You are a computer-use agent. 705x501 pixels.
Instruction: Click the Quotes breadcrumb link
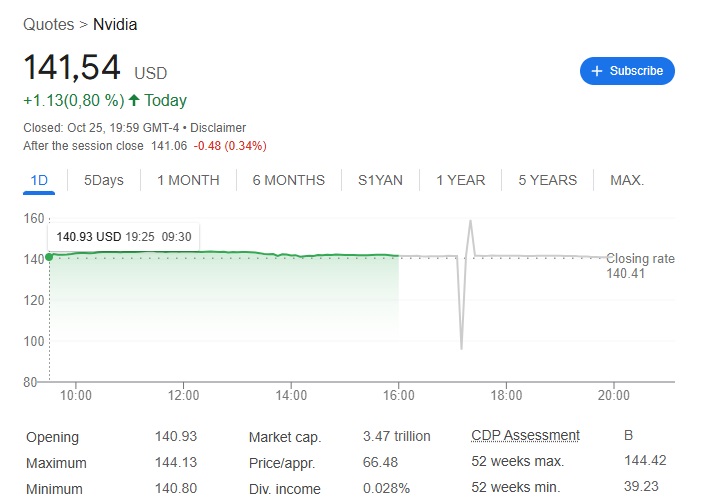pos(48,23)
